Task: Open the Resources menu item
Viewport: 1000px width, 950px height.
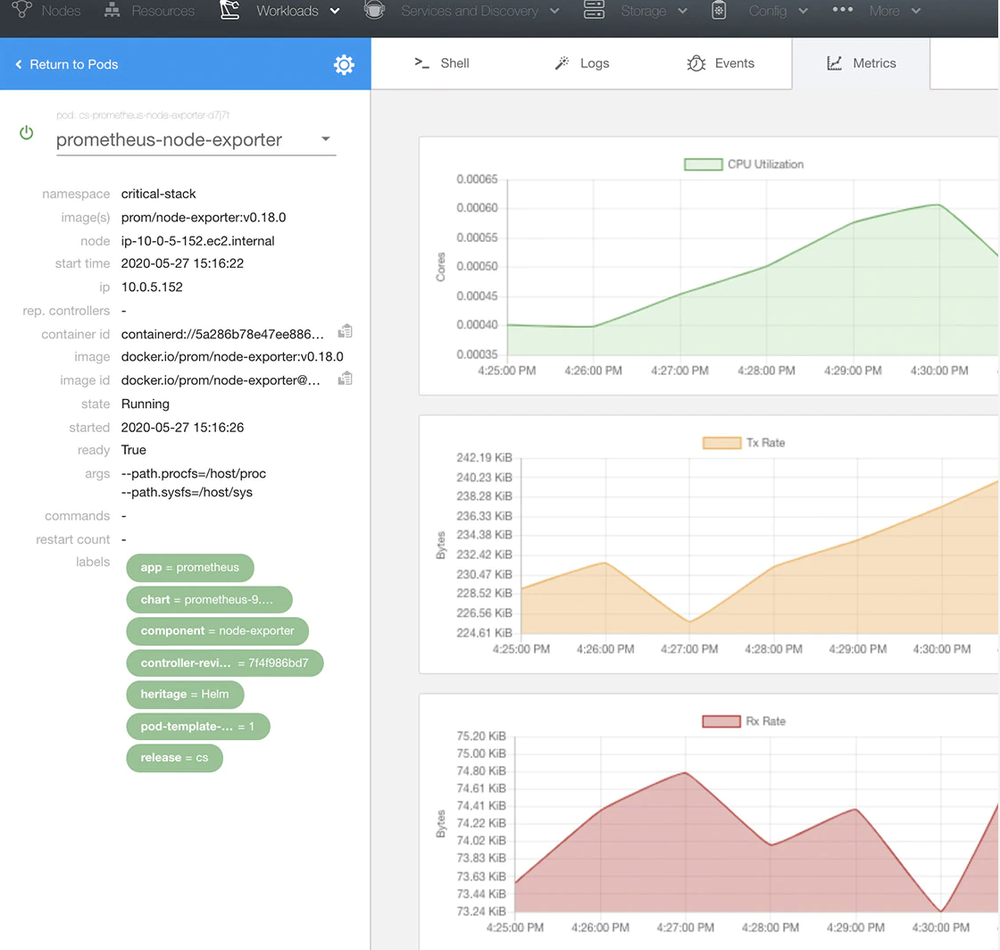Action: tap(163, 11)
